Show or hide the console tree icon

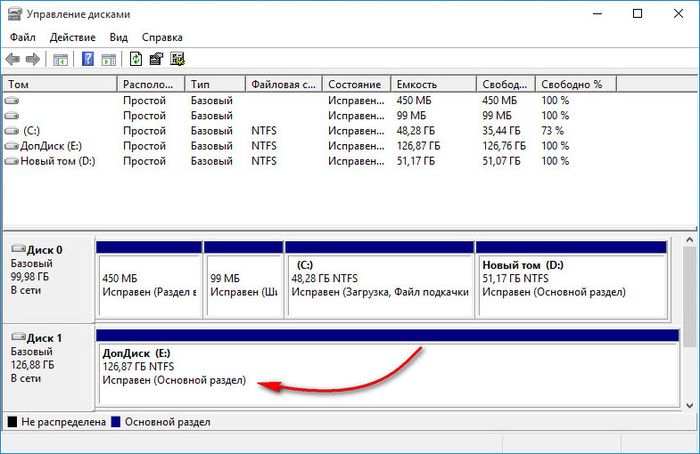pyautogui.click(x=60, y=59)
